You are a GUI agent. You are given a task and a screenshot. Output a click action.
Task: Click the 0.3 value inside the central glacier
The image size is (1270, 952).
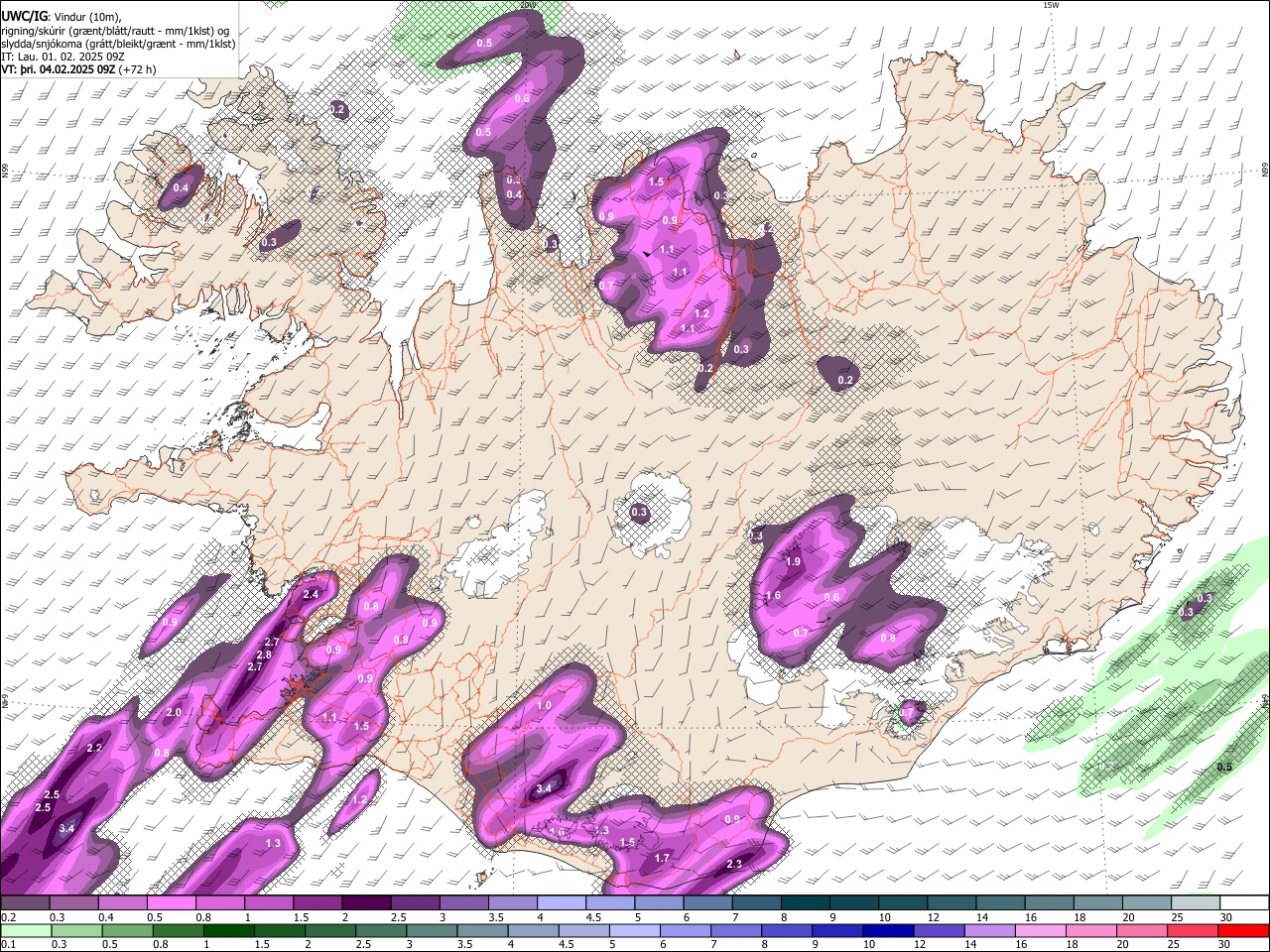(639, 513)
